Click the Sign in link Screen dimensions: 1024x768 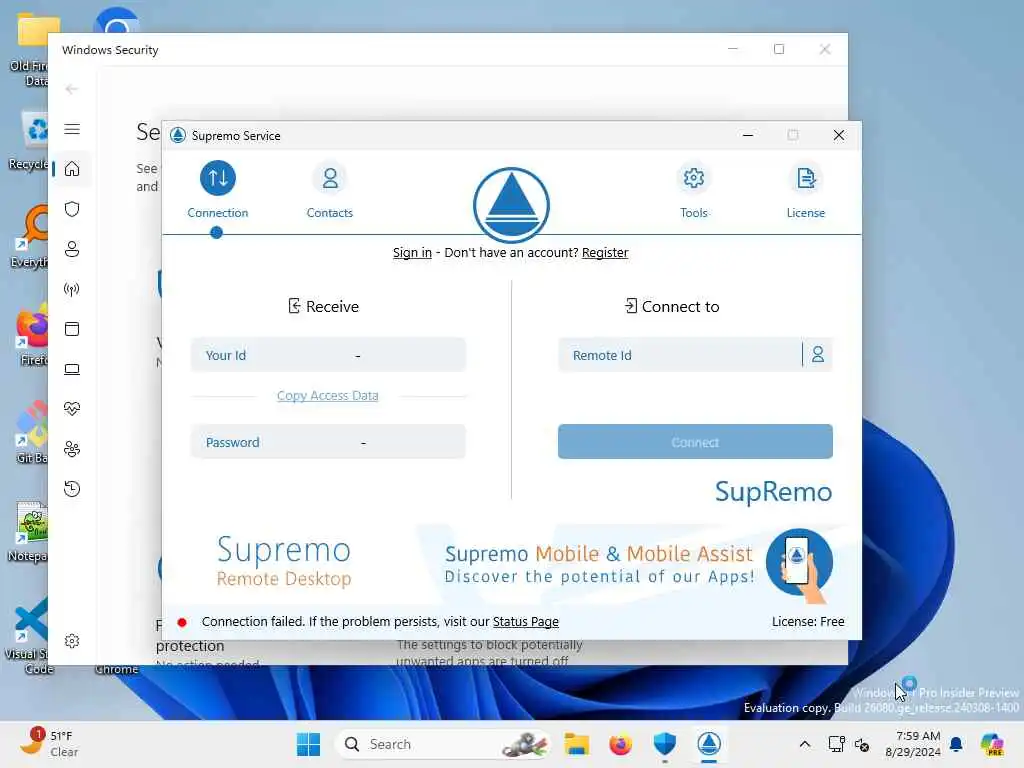(412, 252)
